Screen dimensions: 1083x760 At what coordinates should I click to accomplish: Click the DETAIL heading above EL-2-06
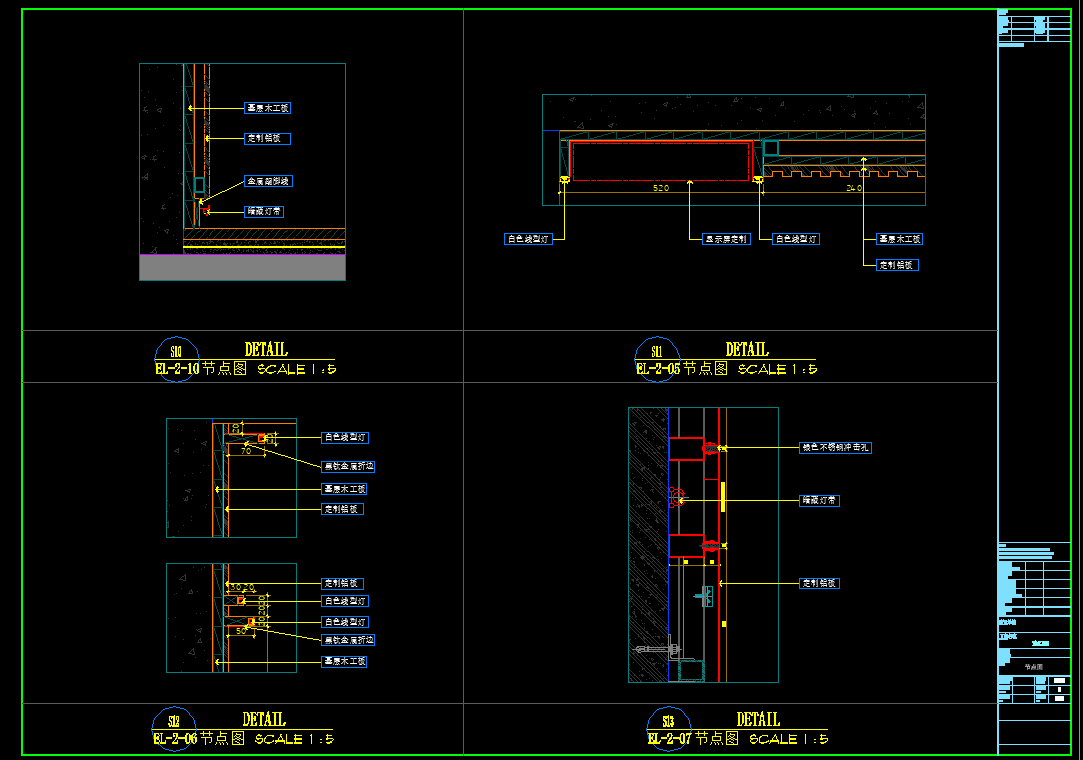pos(264,719)
